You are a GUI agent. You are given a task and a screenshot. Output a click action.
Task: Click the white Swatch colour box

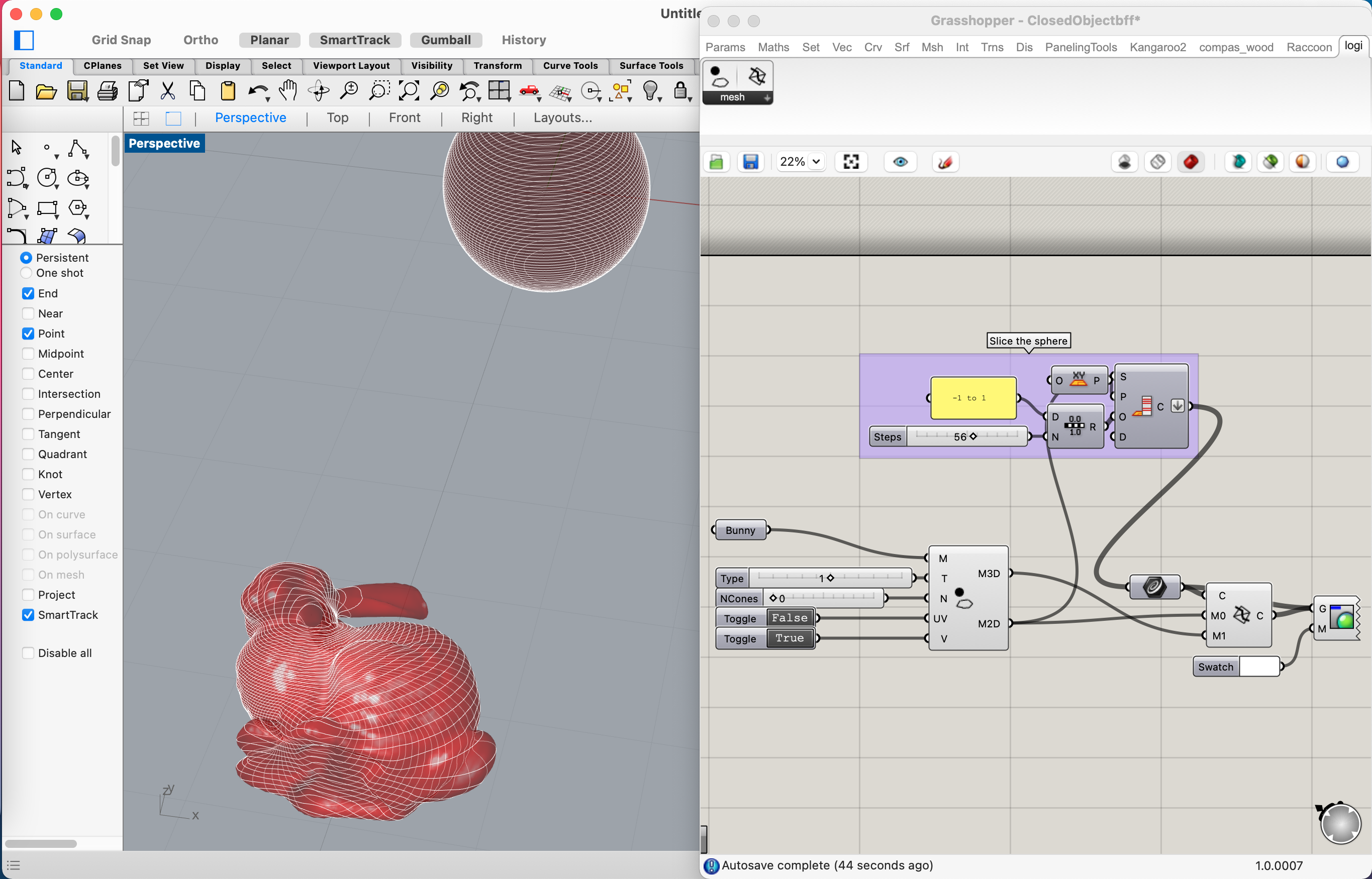[1259, 667]
